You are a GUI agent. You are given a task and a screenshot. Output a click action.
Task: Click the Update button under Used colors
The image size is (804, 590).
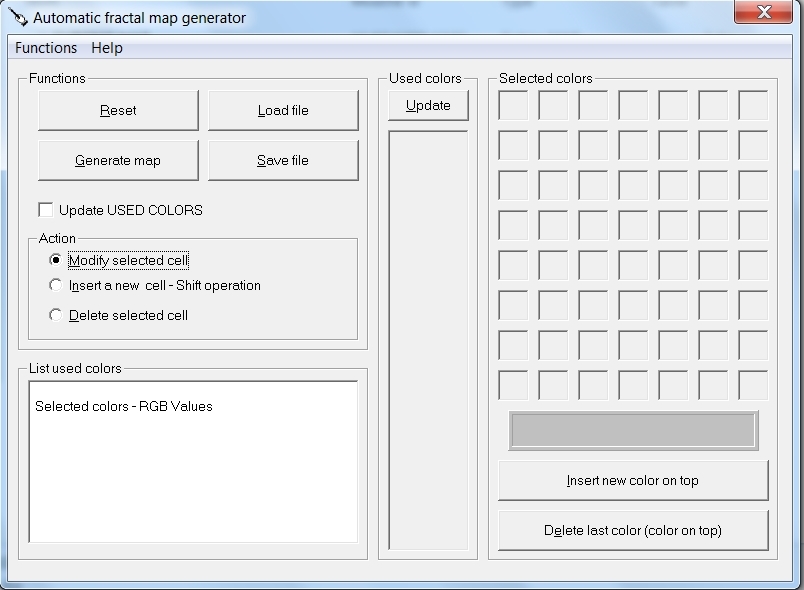(x=428, y=104)
